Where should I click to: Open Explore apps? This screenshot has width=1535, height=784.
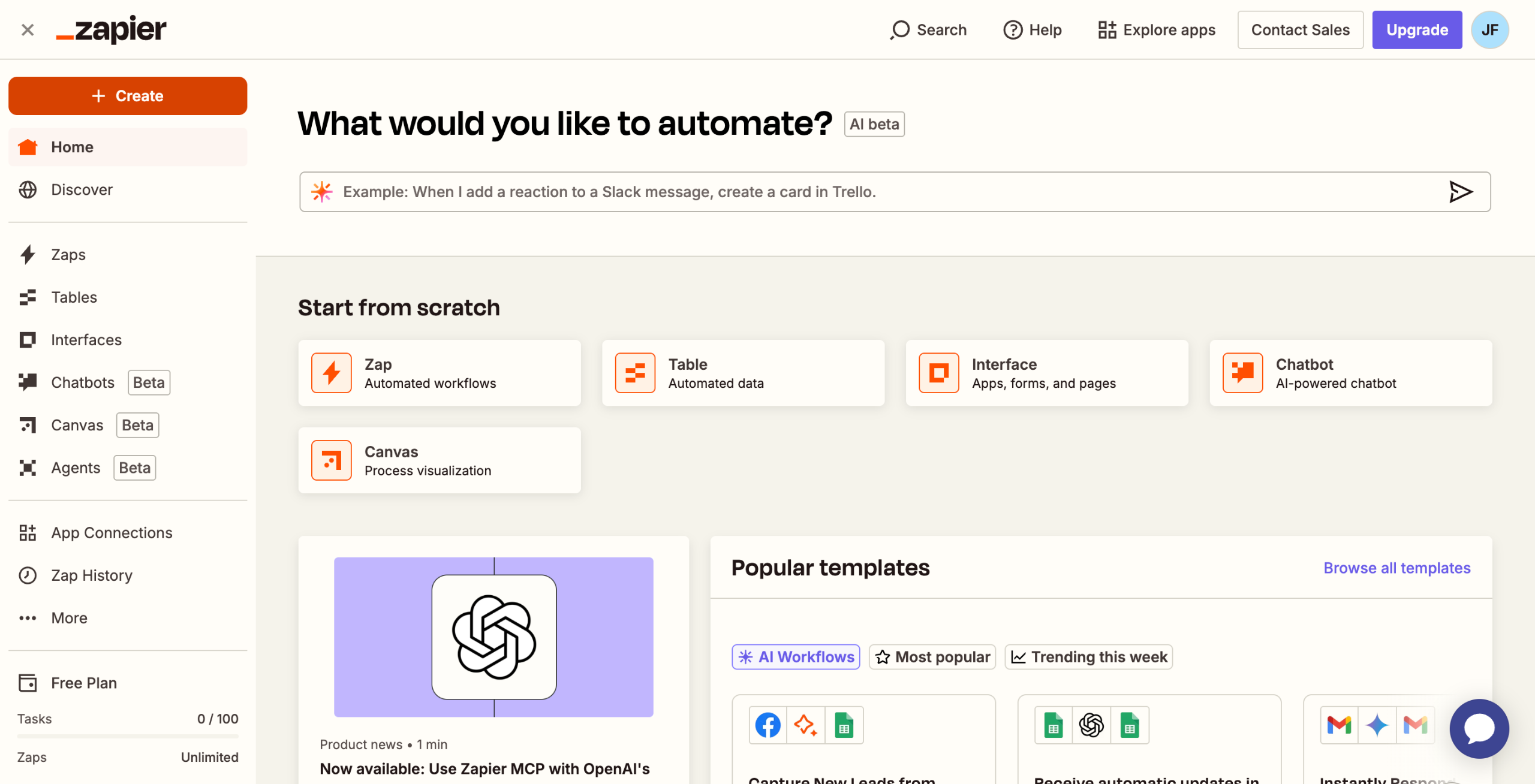point(1156,29)
